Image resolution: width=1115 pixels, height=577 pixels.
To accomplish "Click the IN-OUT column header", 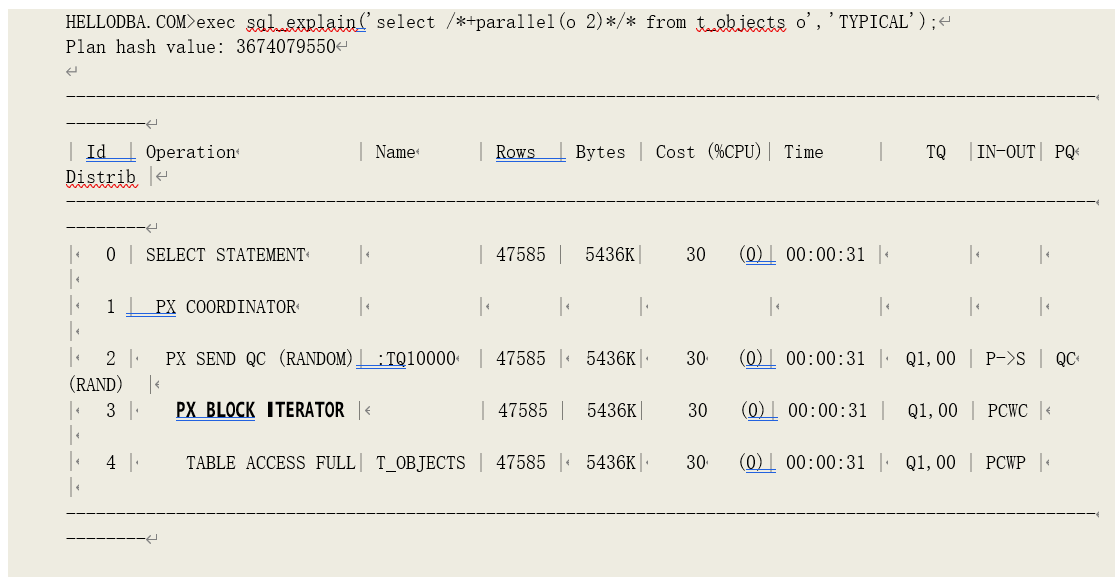I will pos(1005,152).
